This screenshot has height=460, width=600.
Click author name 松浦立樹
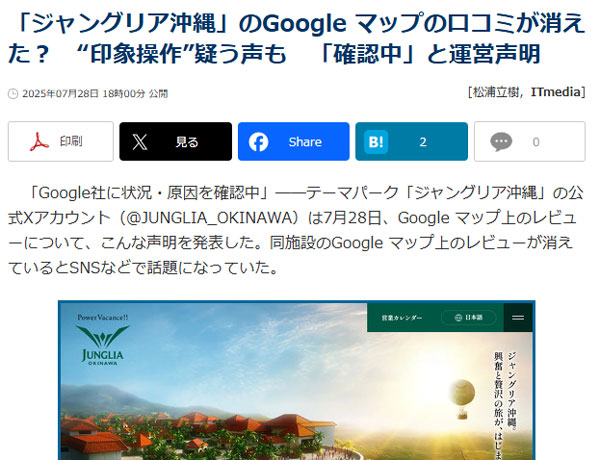point(496,92)
